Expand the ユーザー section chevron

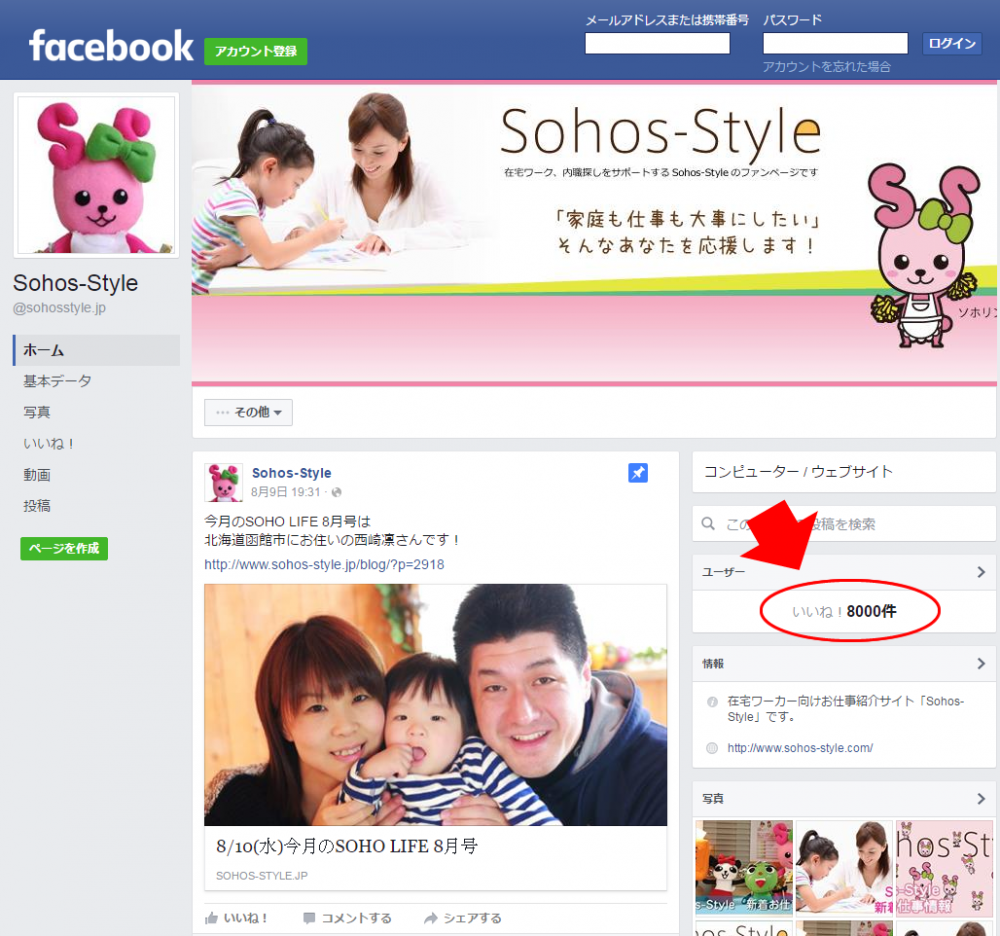982,572
